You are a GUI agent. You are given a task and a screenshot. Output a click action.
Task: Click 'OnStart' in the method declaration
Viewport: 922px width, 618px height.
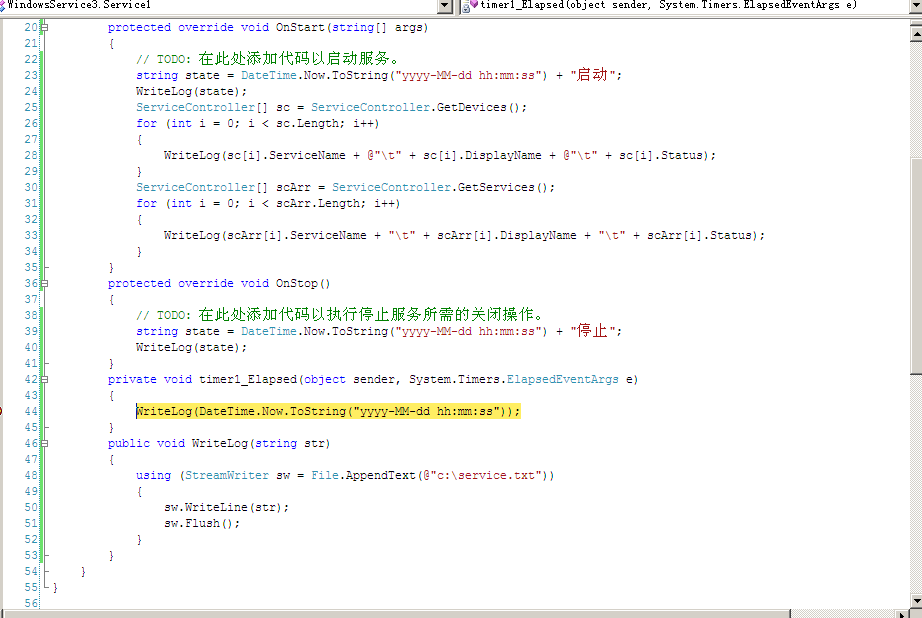(300, 27)
